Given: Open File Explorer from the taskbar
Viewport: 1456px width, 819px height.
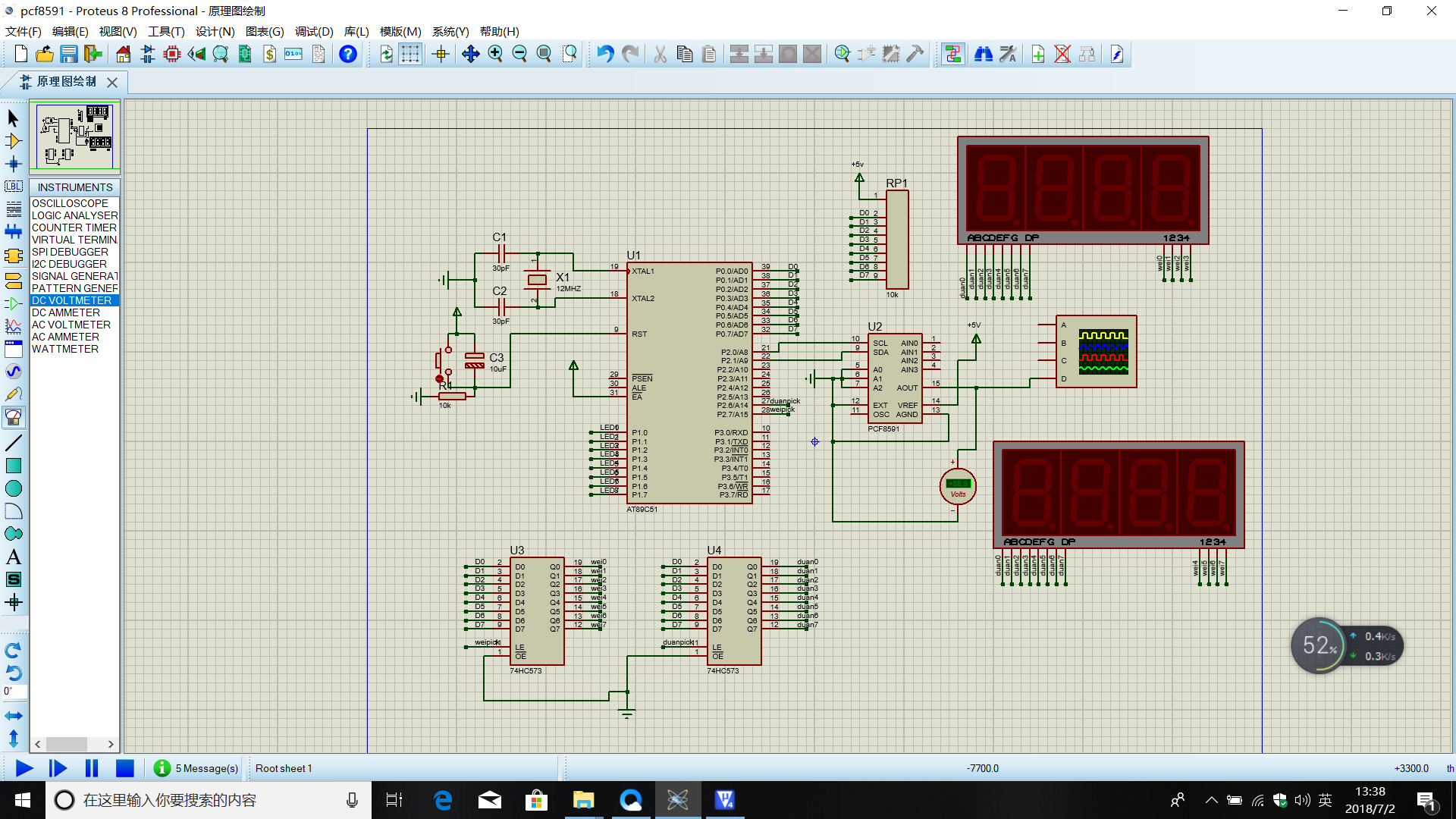Looking at the screenshot, I should coord(583,800).
